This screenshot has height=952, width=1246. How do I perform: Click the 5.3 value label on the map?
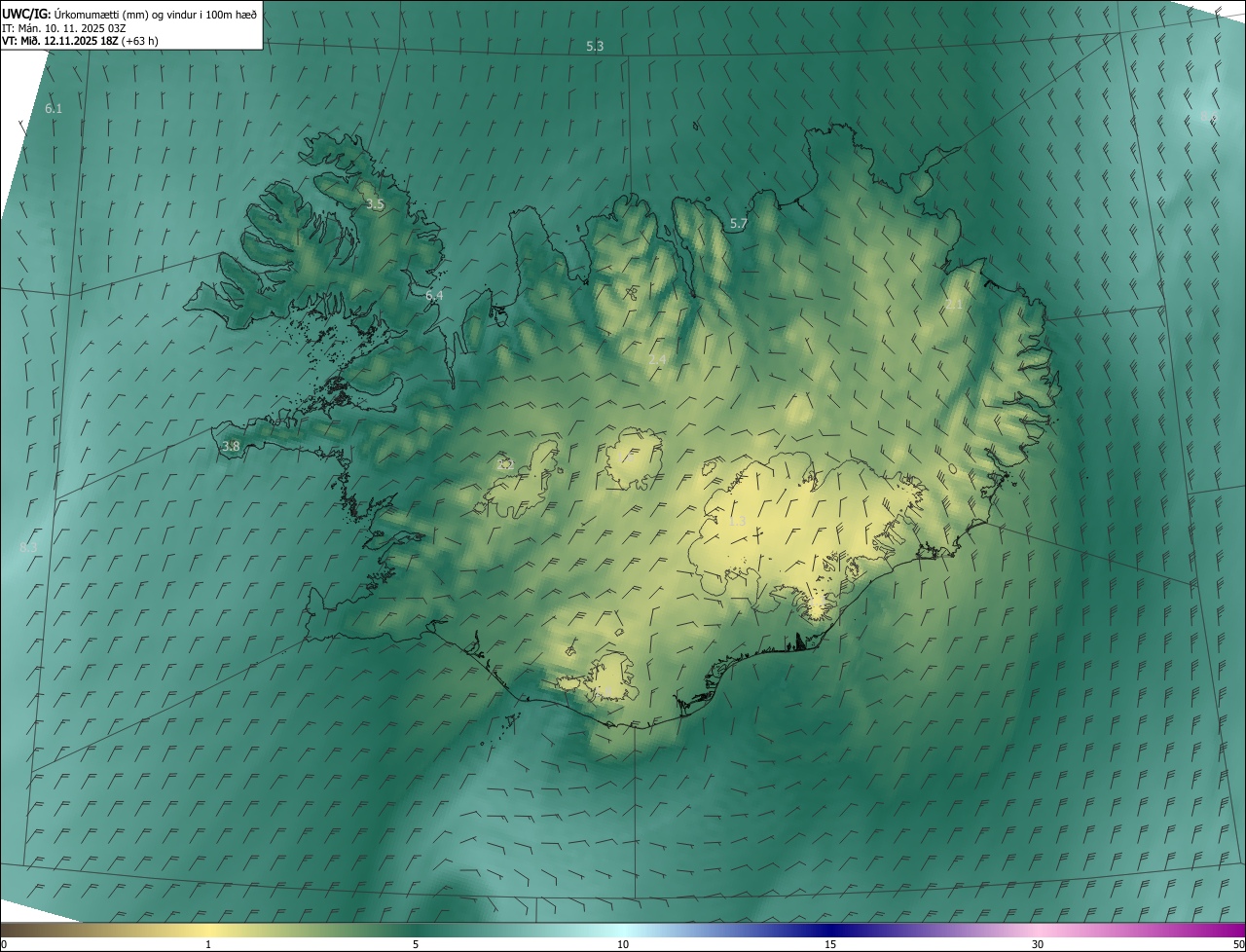595,47
